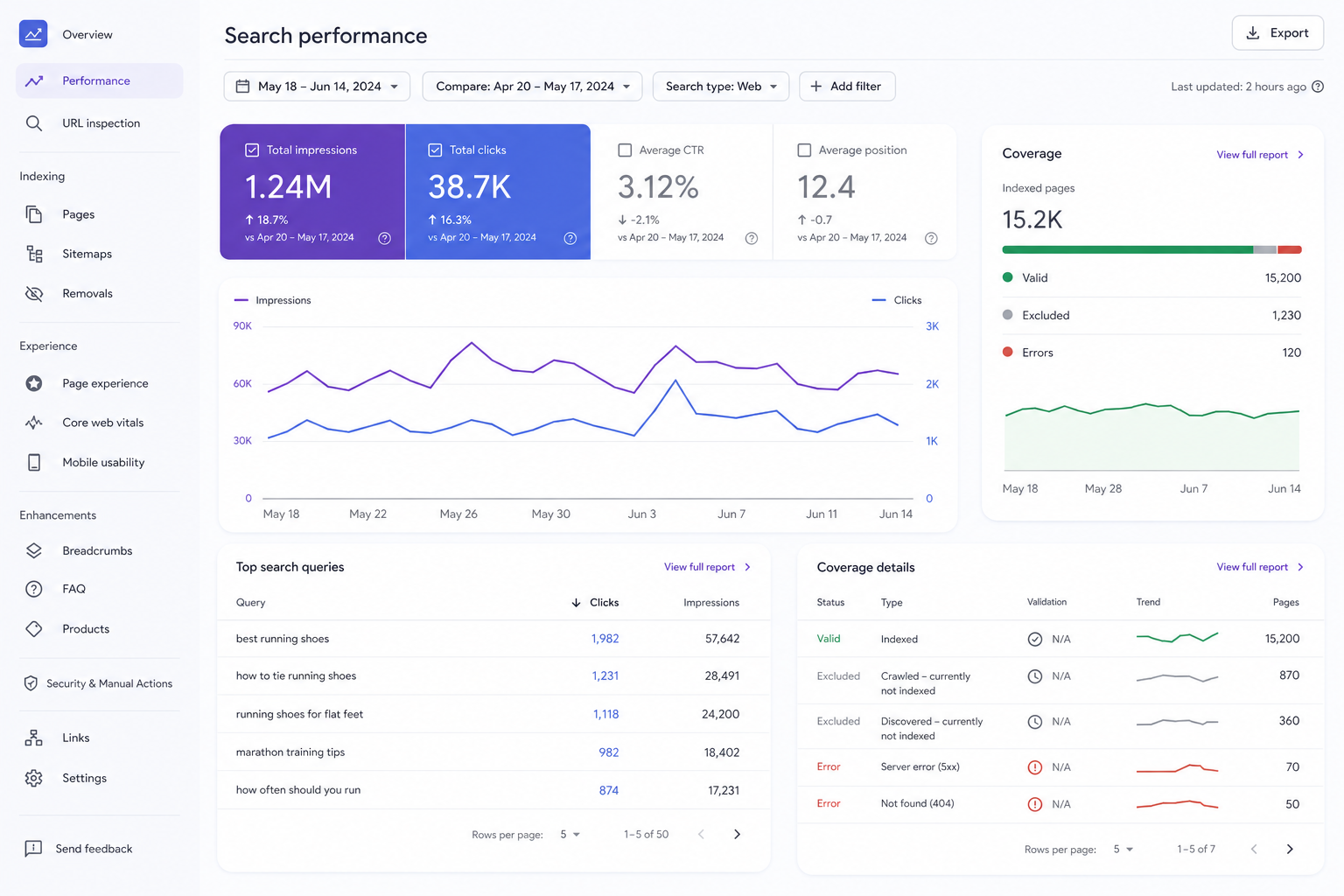This screenshot has height=896, width=1344.
Task: Click the green Valid legend dot
Action: [x=1008, y=277]
